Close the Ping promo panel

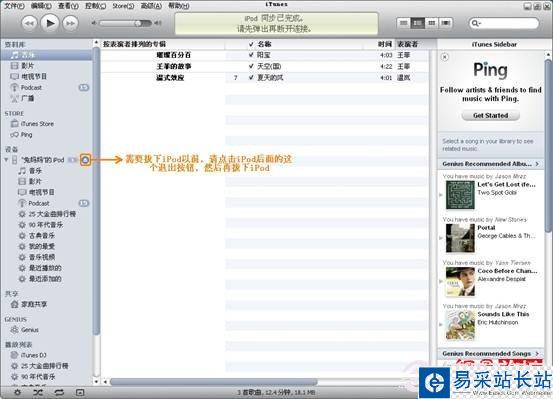point(445,57)
